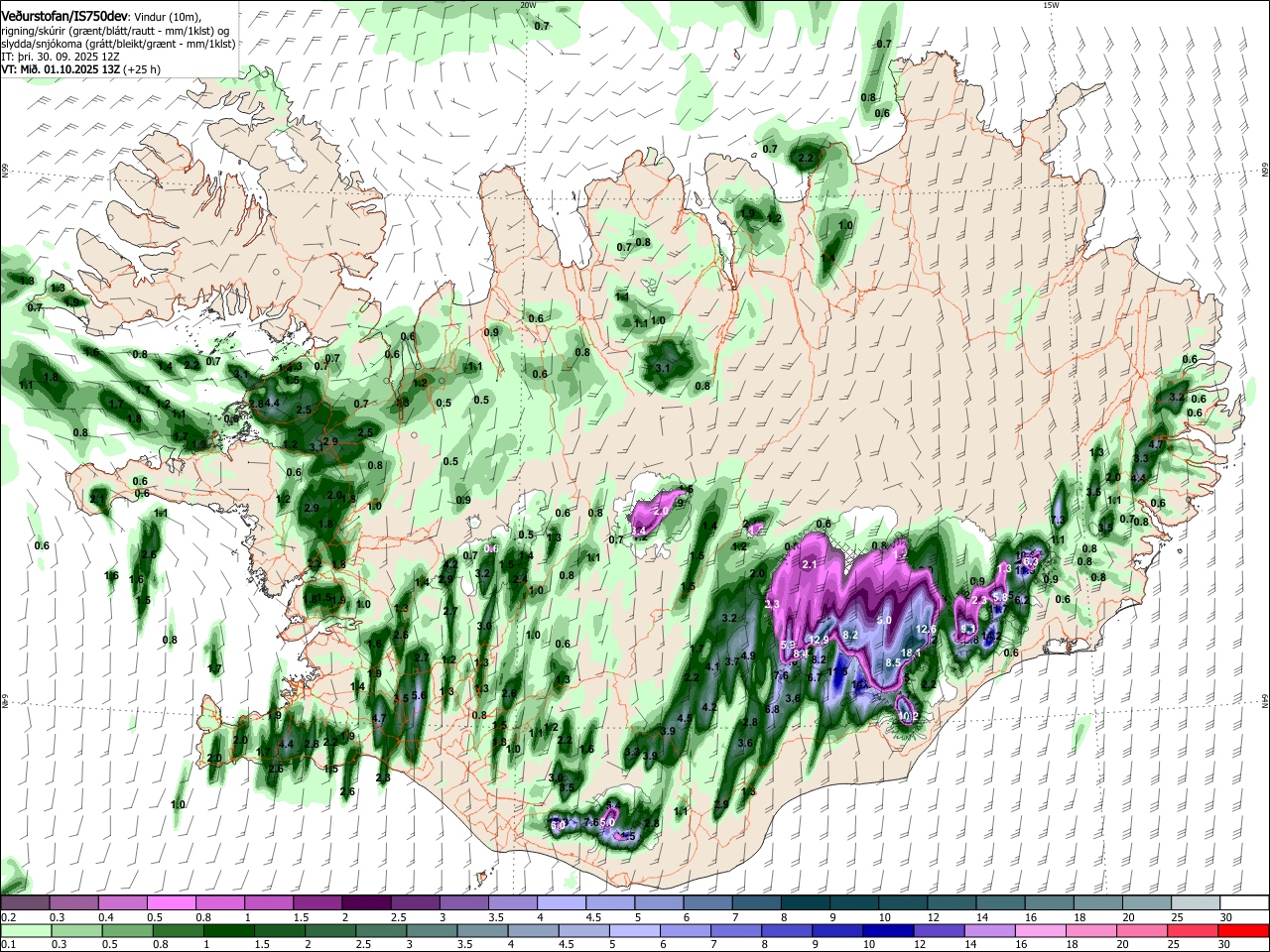Image resolution: width=1270 pixels, height=952 pixels.
Task: Pick the white swatch after 30 in top legend row
Action: [1245, 903]
